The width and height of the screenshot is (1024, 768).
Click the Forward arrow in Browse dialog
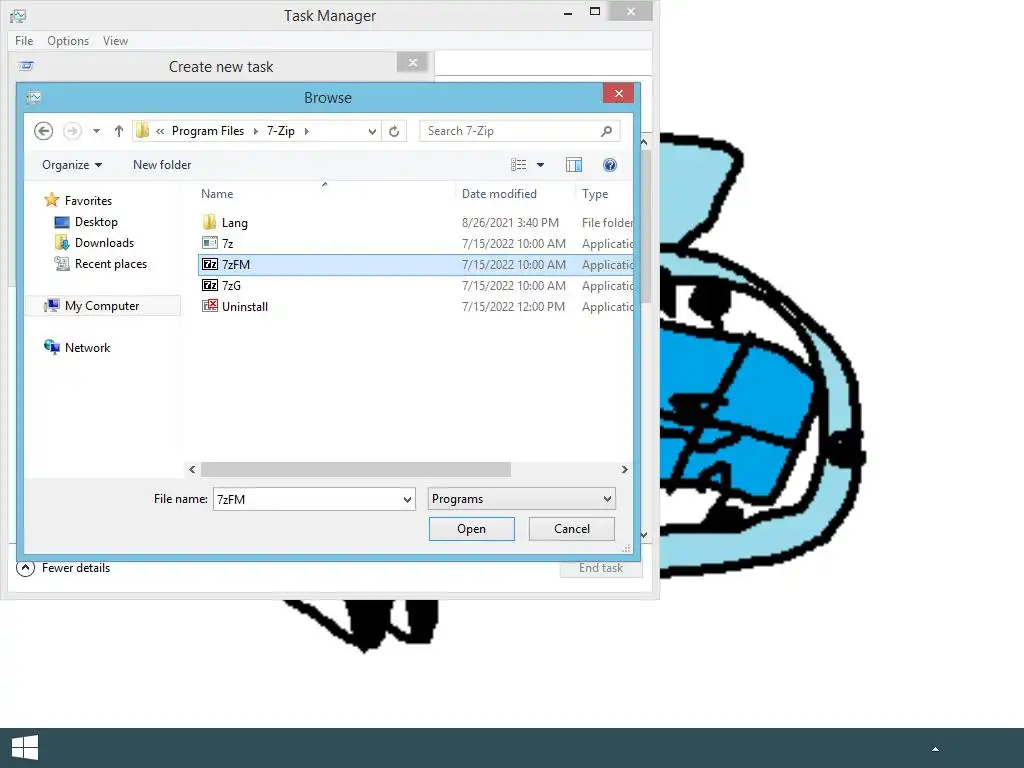click(x=72, y=131)
